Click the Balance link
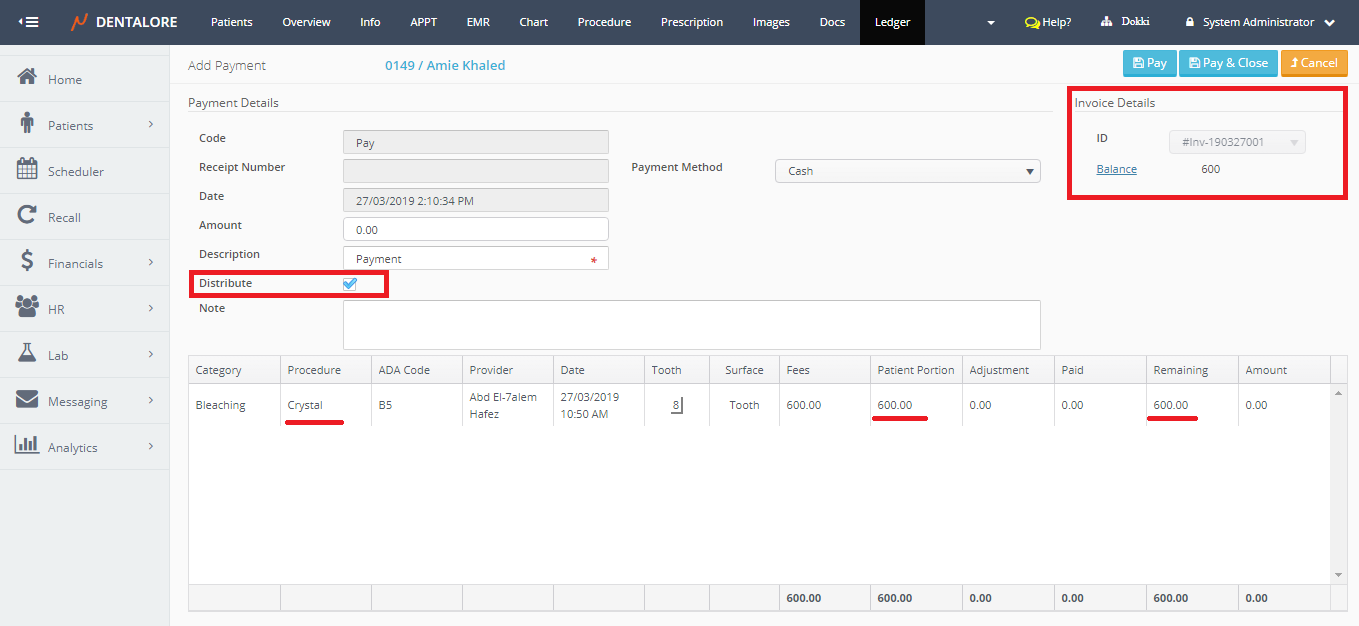This screenshot has height=626, width=1359. [1116, 169]
